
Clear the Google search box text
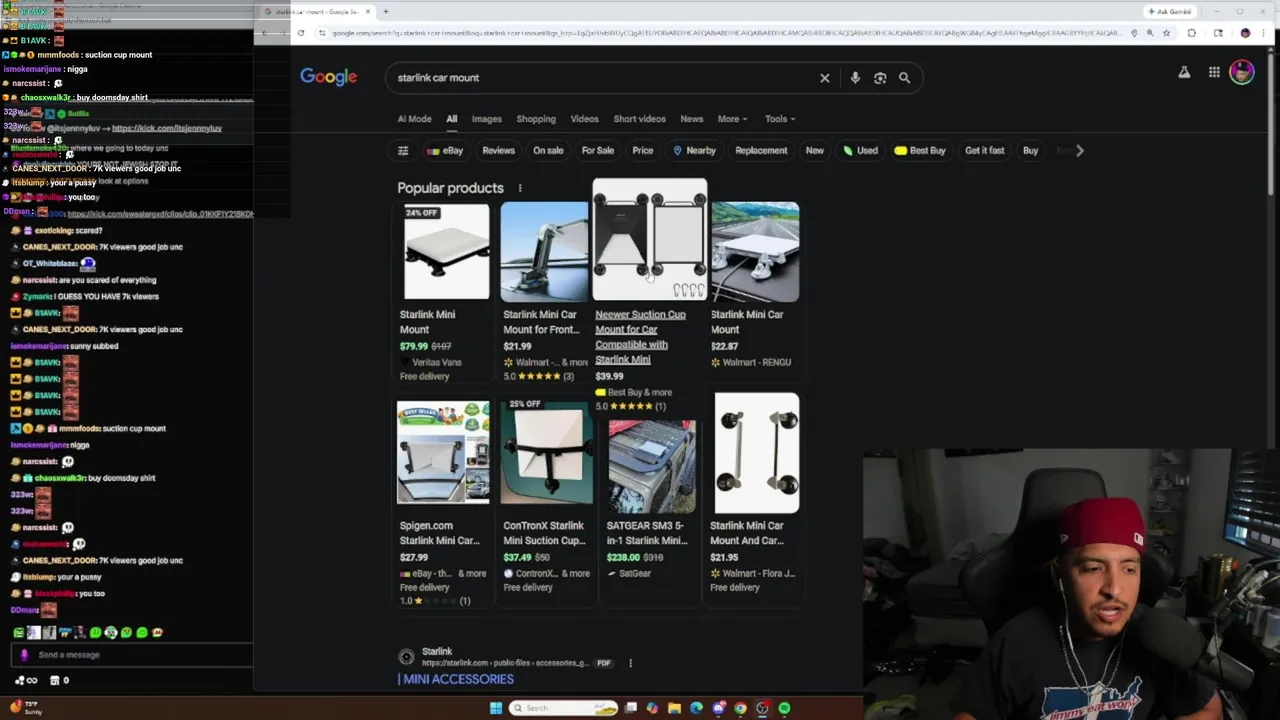tap(824, 78)
